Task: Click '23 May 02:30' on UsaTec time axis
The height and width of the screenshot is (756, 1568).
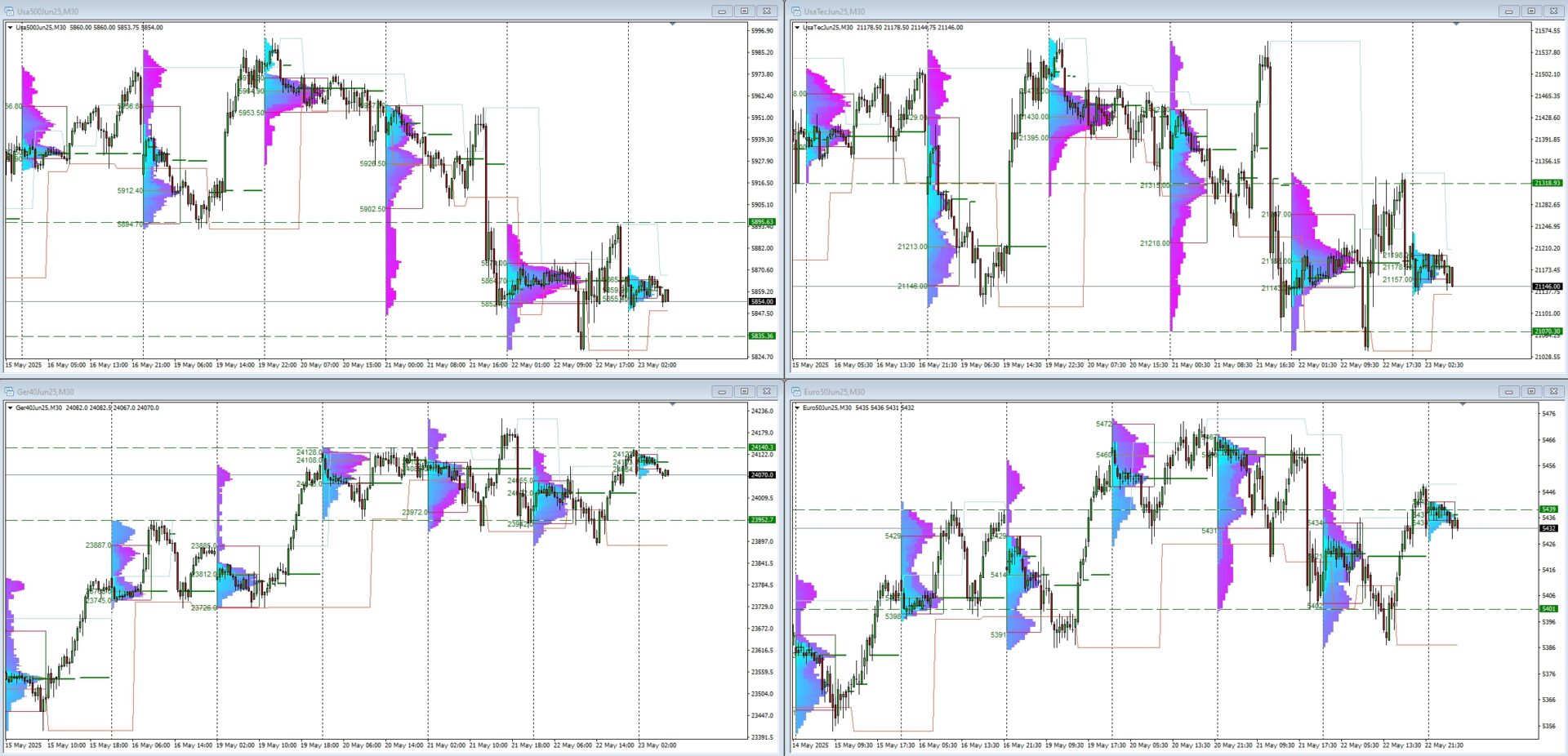Action: click(1444, 365)
